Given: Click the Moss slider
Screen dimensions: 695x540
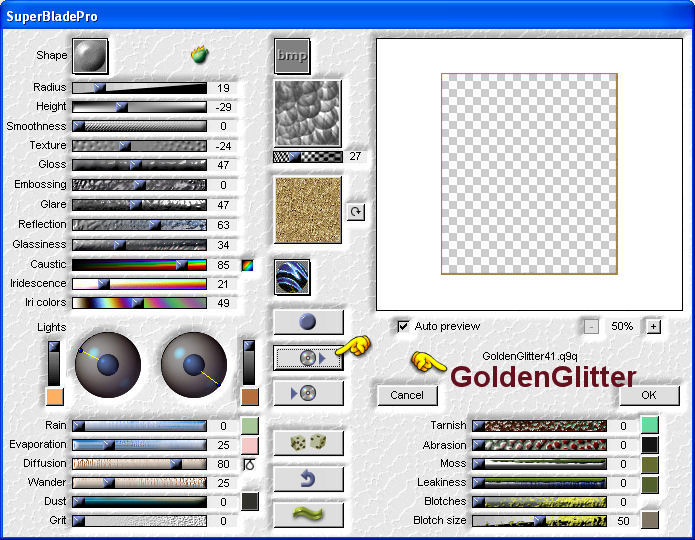Looking at the screenshot, I should click(x=539, y=464).
